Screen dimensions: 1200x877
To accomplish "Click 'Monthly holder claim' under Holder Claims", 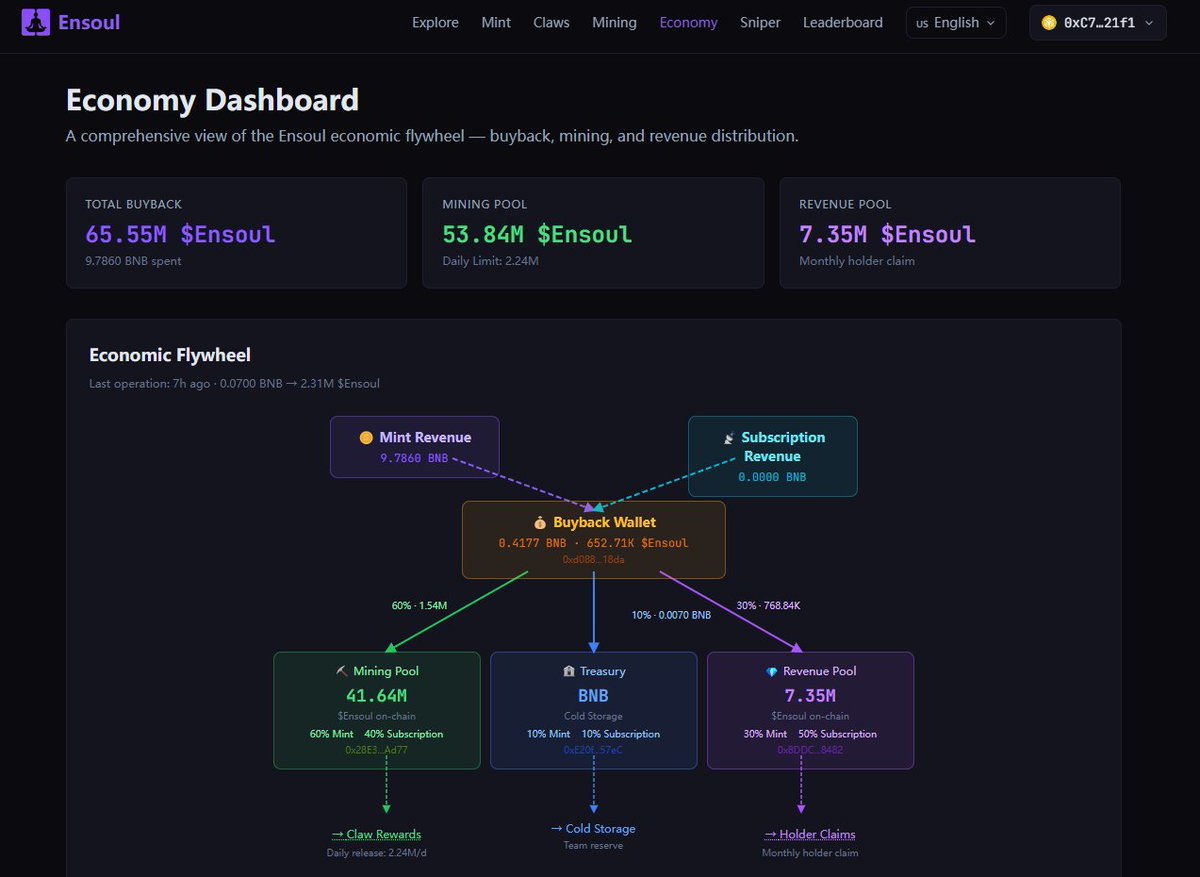I will point(810,853).
